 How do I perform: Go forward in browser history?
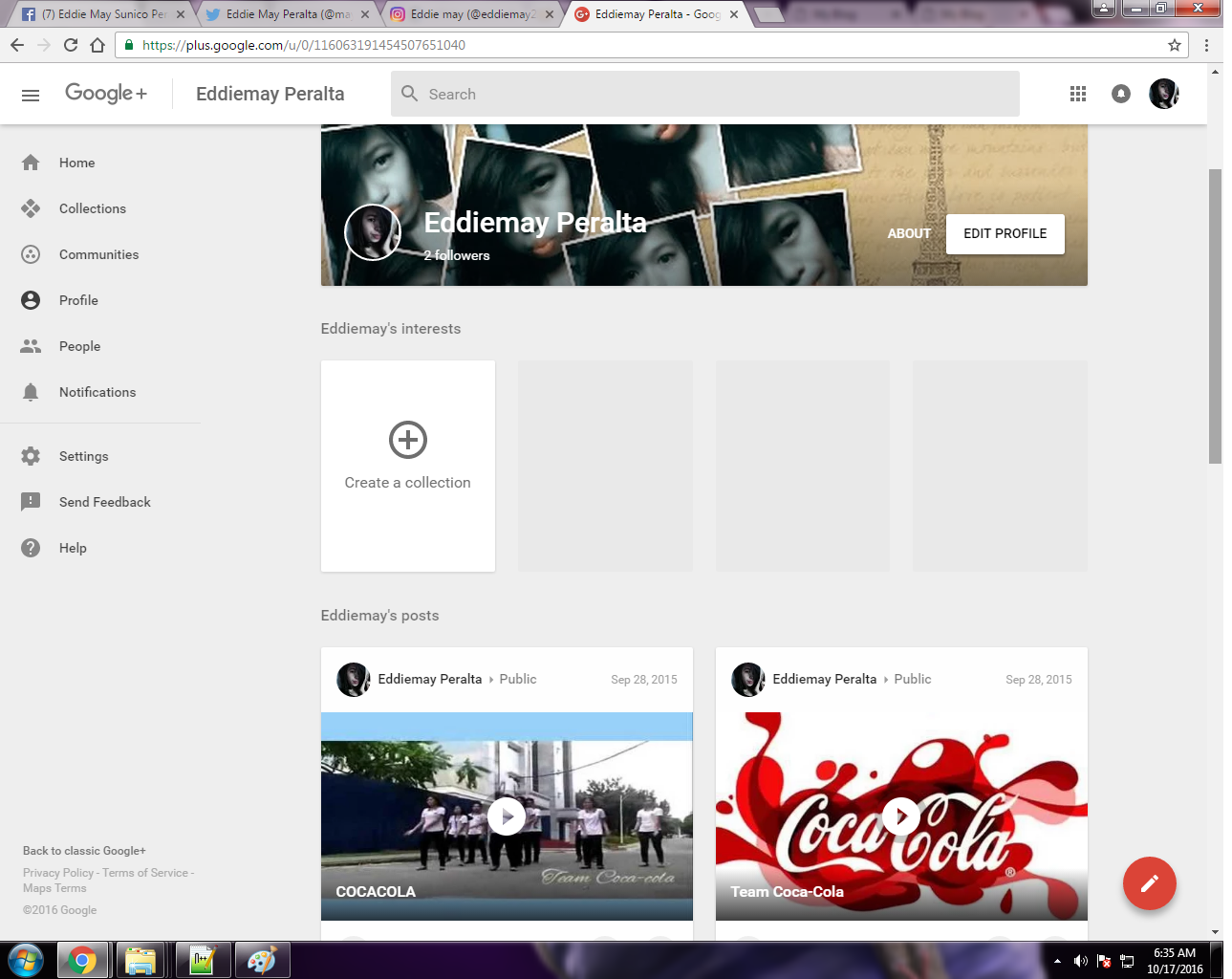(44, 45)
